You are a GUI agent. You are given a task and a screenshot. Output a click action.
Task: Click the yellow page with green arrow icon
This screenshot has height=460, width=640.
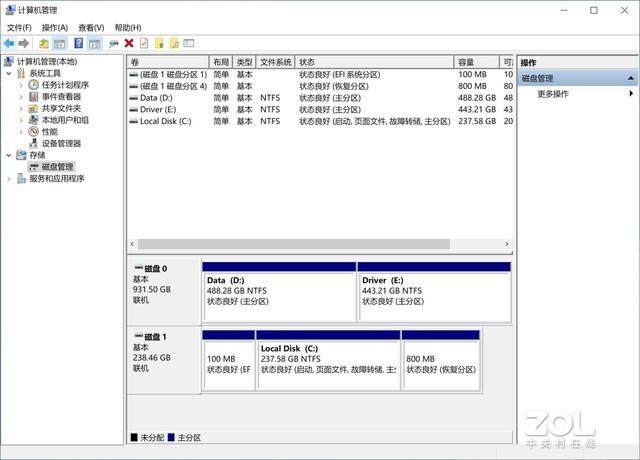pyautogui.click(x=159, y=43)
